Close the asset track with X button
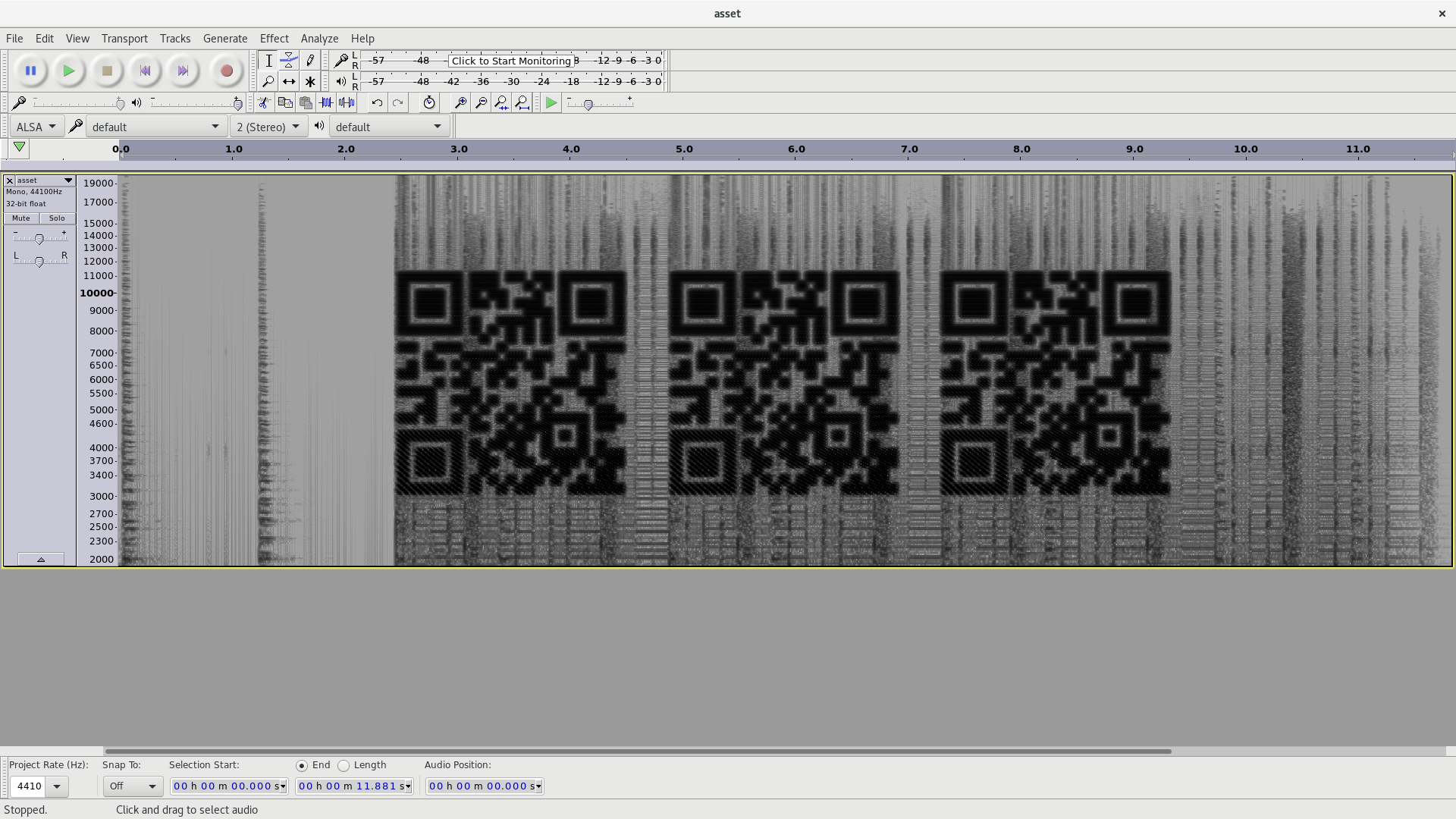Screen dimensions: 1456x819 pos(10,180)
